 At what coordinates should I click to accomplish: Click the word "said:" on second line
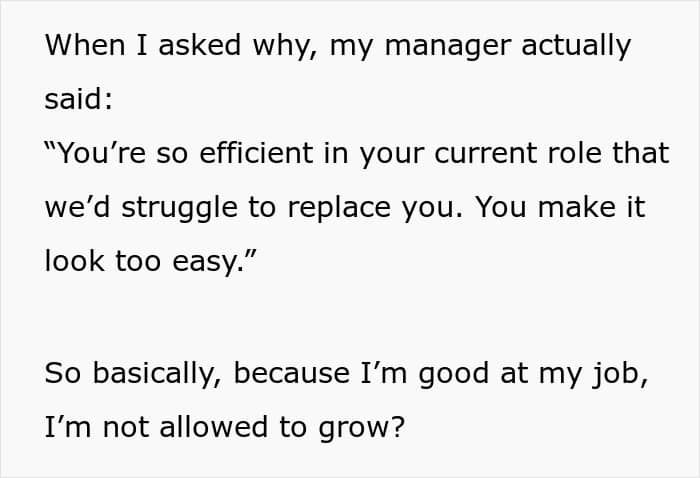(x=79, y=98)
